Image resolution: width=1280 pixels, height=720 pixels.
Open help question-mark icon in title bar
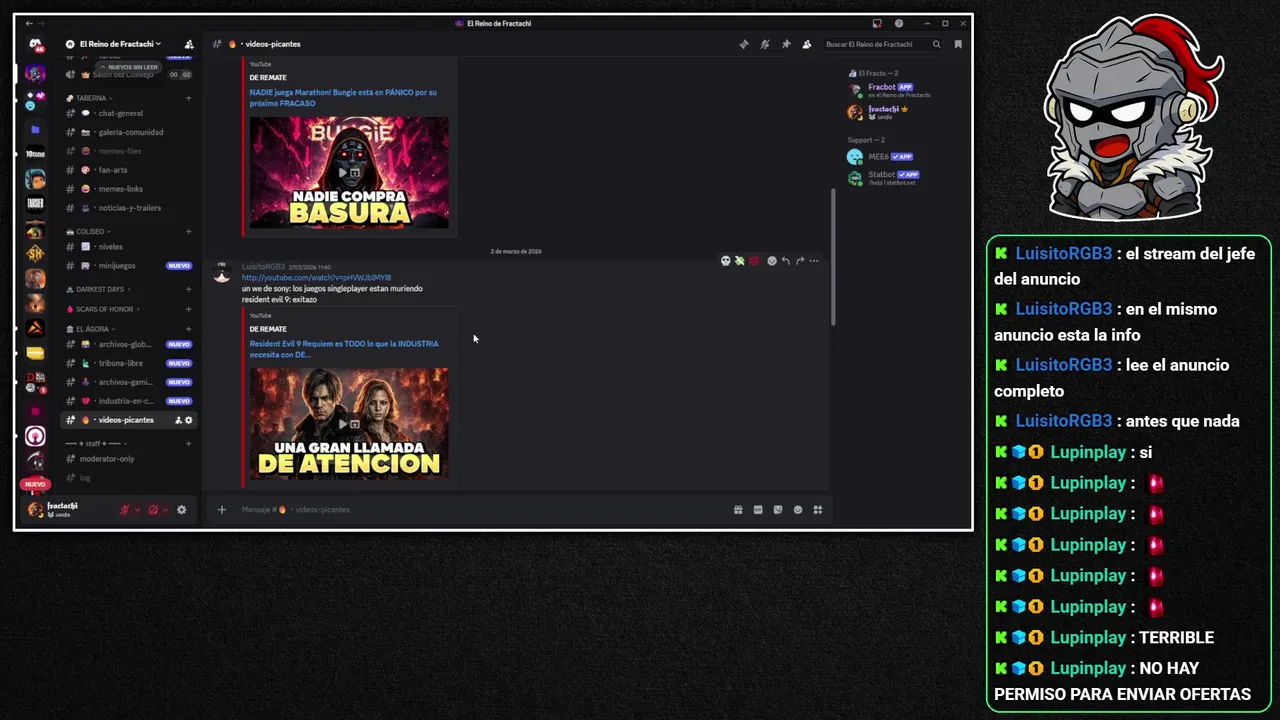click(x=899, y=23)
